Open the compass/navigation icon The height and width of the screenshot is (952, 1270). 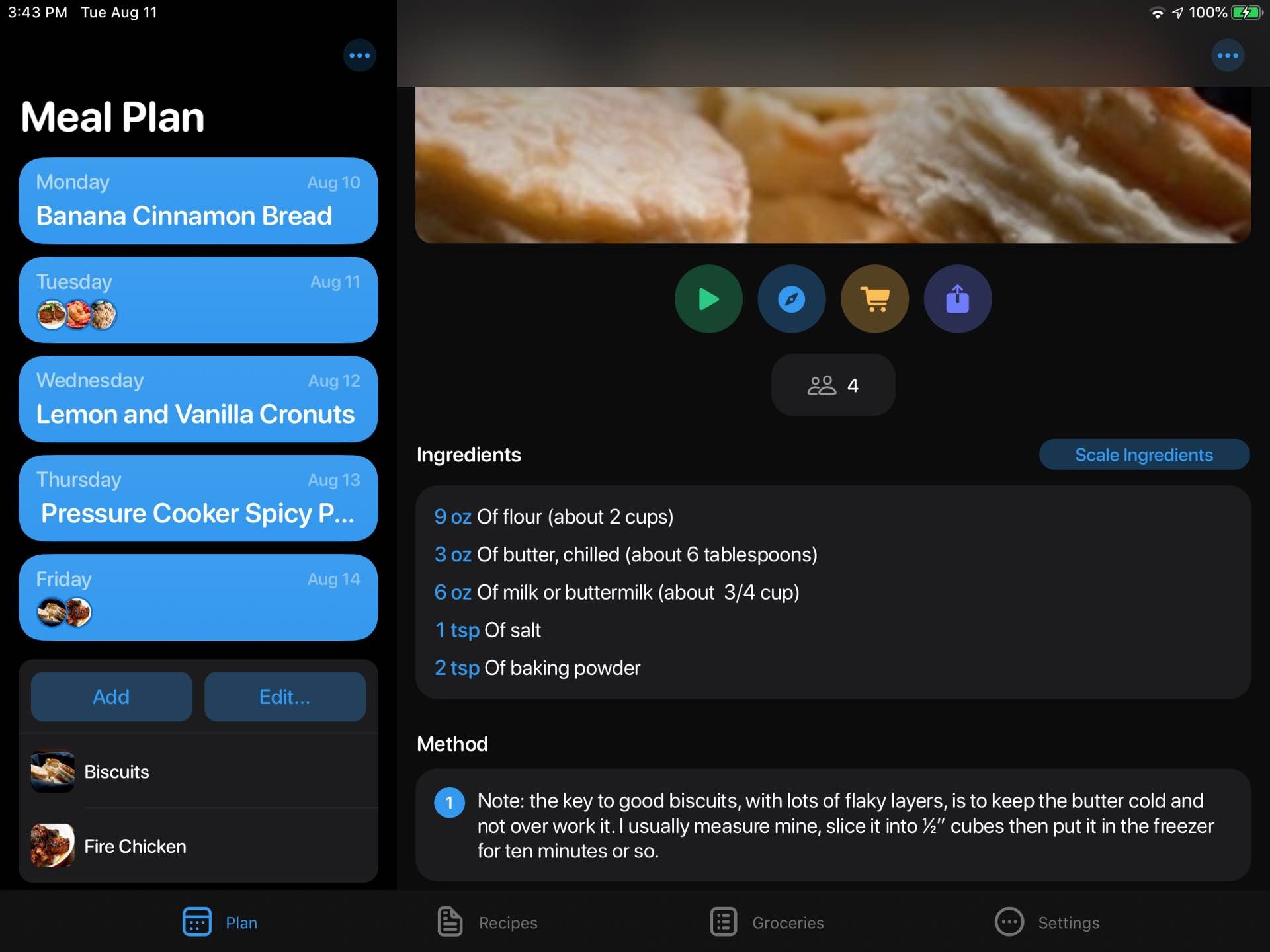click(x=791, y=299)
